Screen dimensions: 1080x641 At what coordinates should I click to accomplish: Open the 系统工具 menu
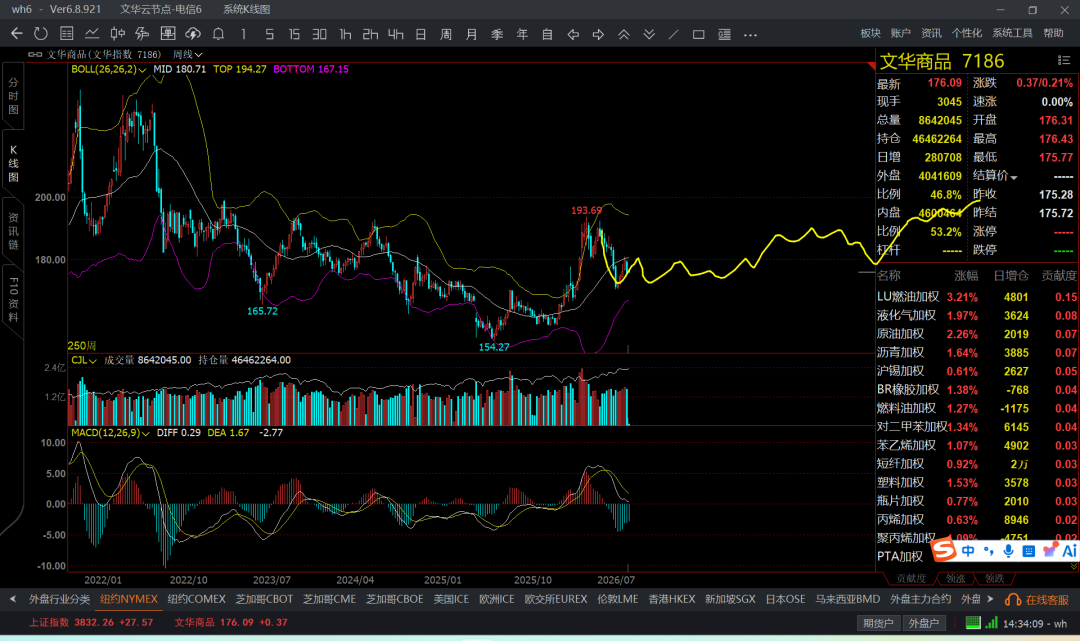(x=1012, y=33)
